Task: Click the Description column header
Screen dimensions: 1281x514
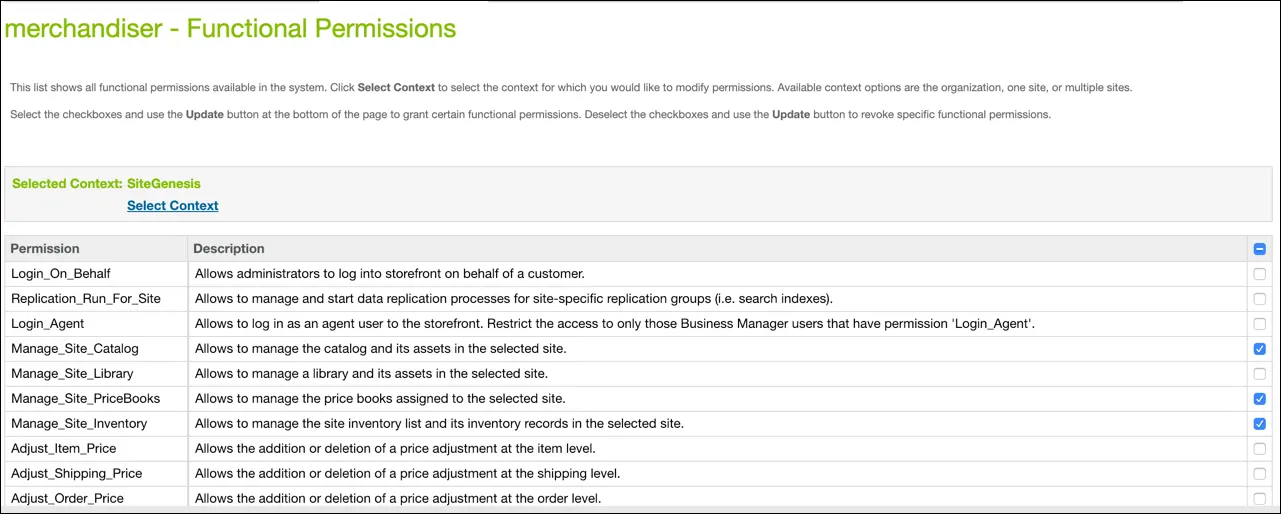Action: pos(229,249)
